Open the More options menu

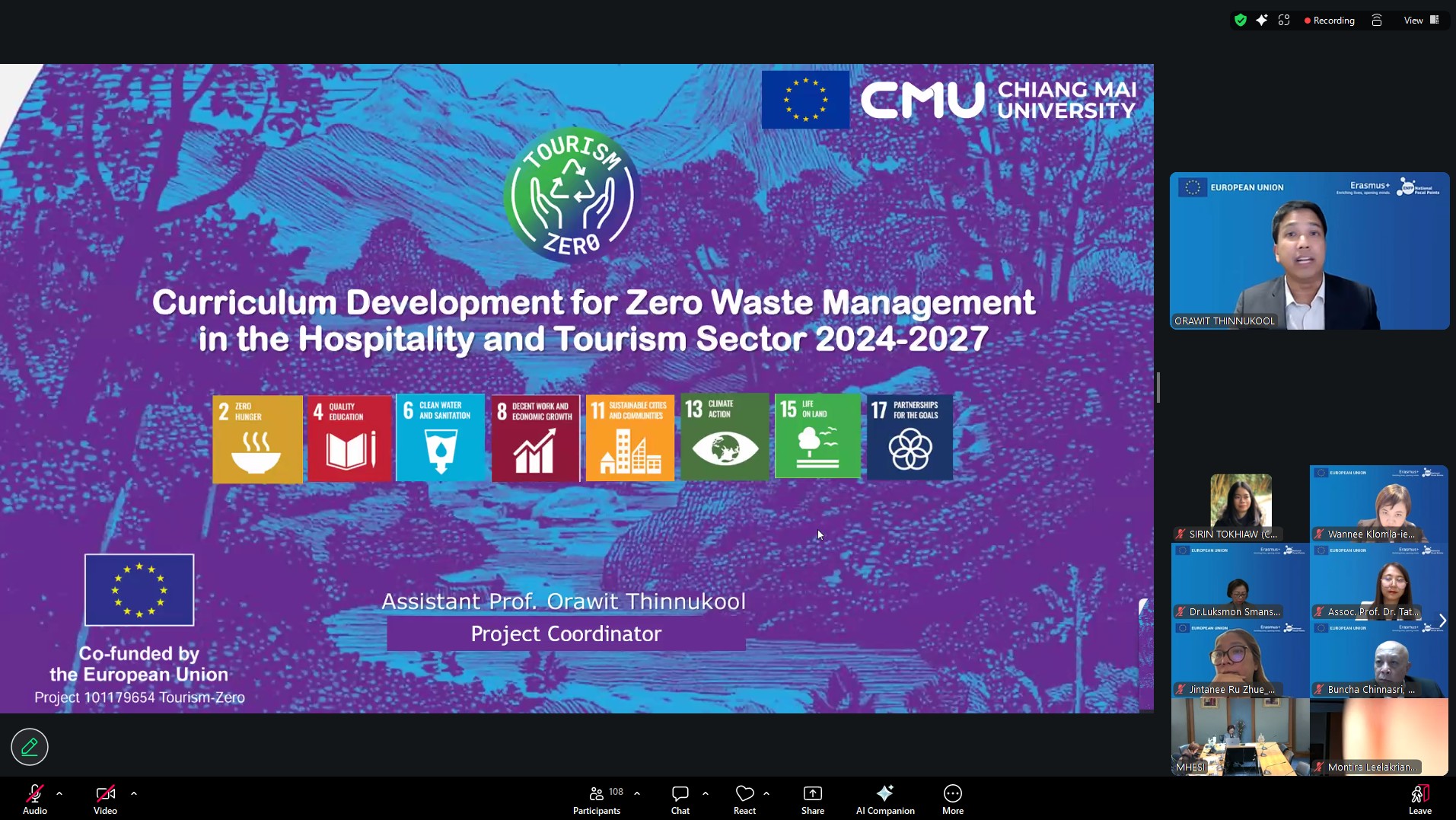952,799
